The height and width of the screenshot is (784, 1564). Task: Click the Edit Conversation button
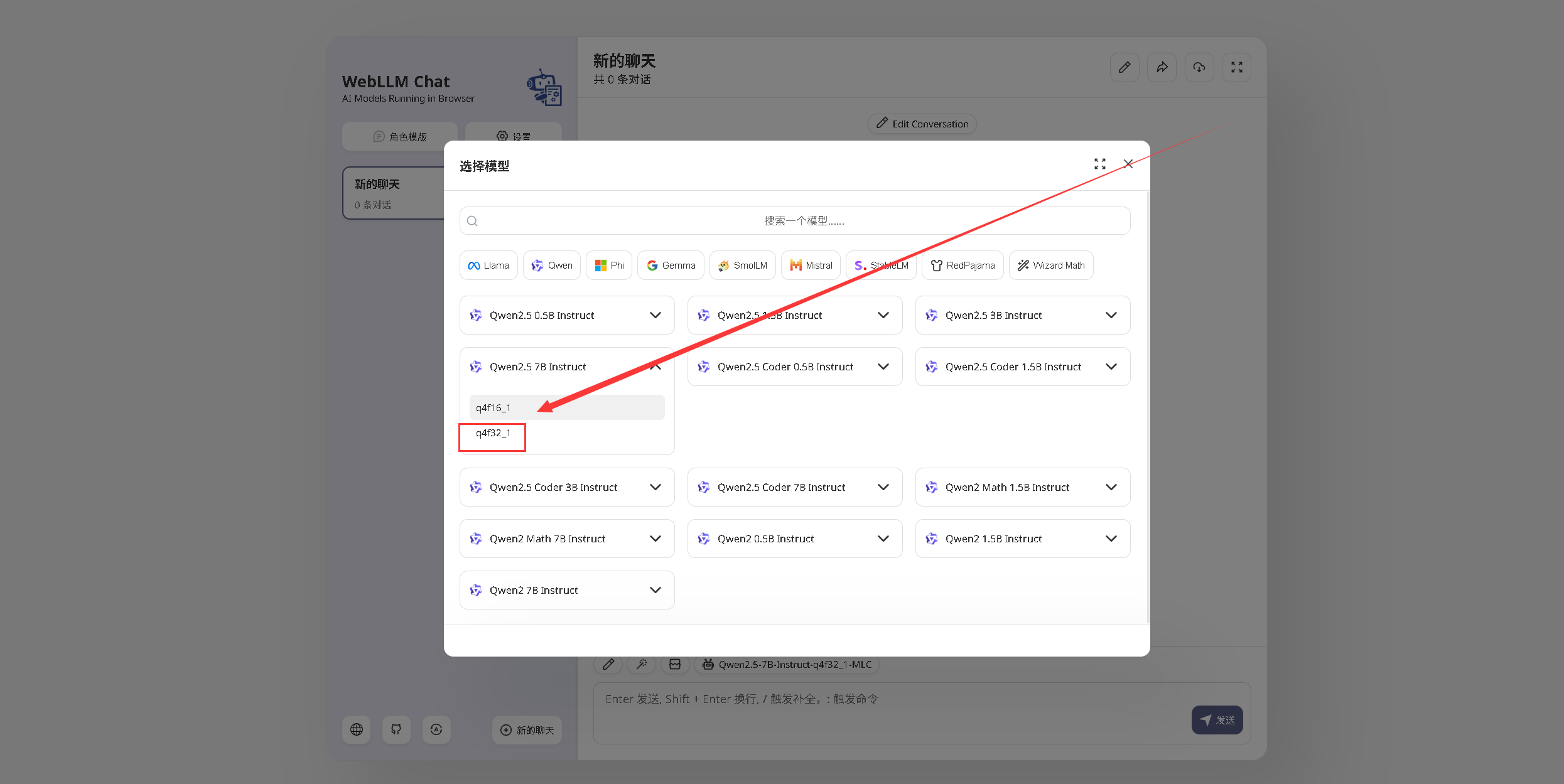[922, 124]
